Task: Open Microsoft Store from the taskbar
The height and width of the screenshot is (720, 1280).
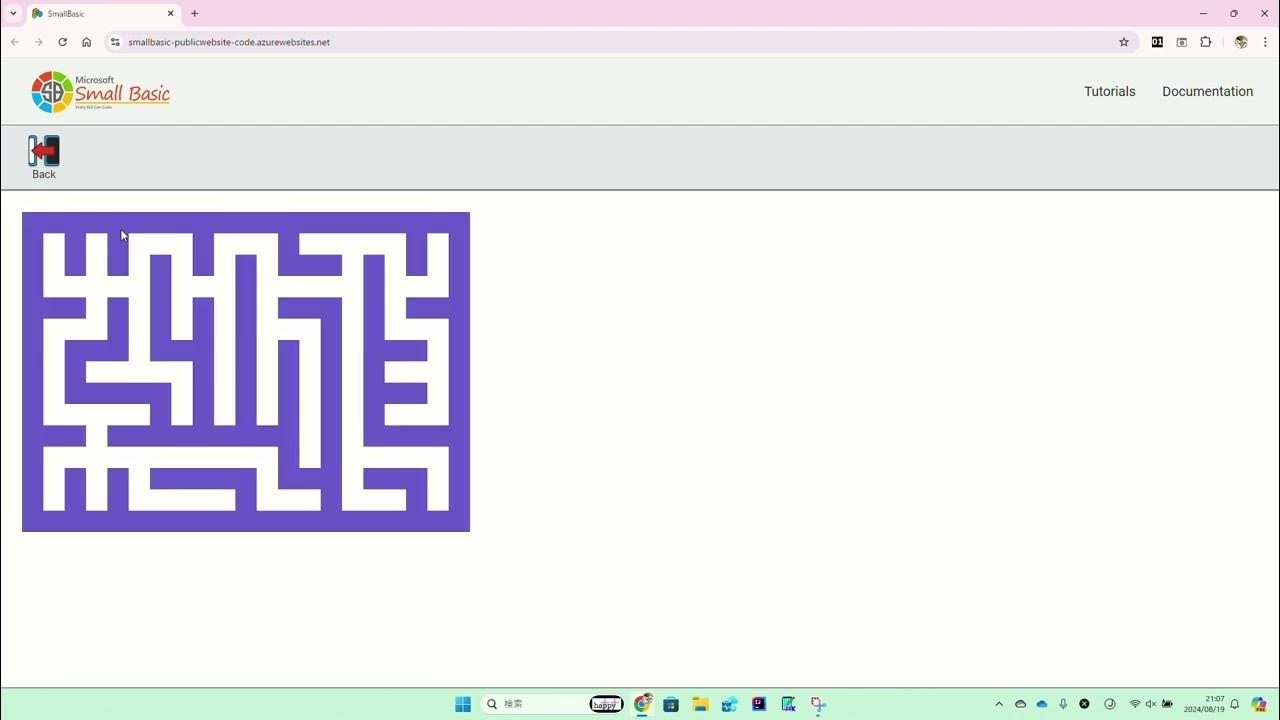Action: tap(671, 704)
